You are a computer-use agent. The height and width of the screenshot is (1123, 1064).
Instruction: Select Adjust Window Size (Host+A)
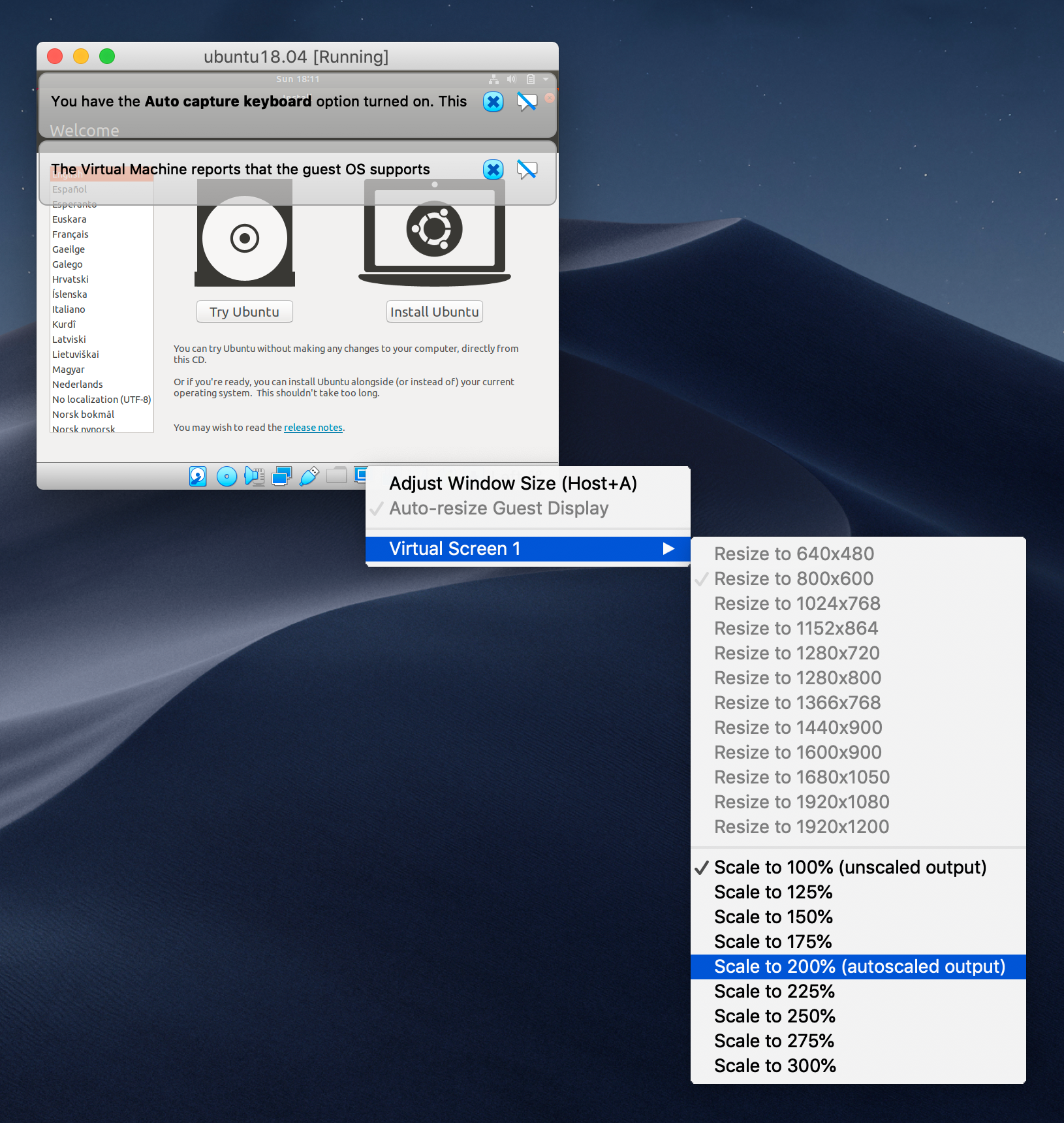(x=528, y=483)
